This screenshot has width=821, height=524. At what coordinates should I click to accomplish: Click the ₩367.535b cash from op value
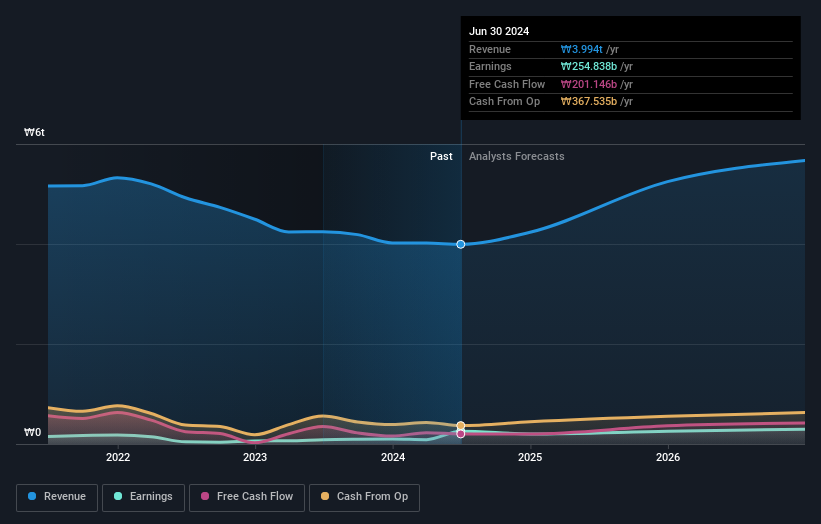pyautogui.click(x=589, y=102)
